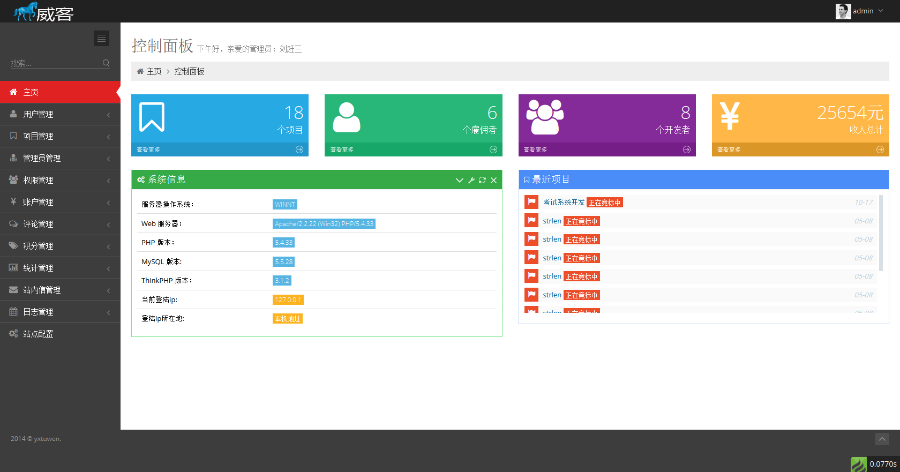Image resolution: width=900 pixels, height=472 pixels.
Task: Expand the 项目管理 submenu chevron
Action: pos(108,137)
